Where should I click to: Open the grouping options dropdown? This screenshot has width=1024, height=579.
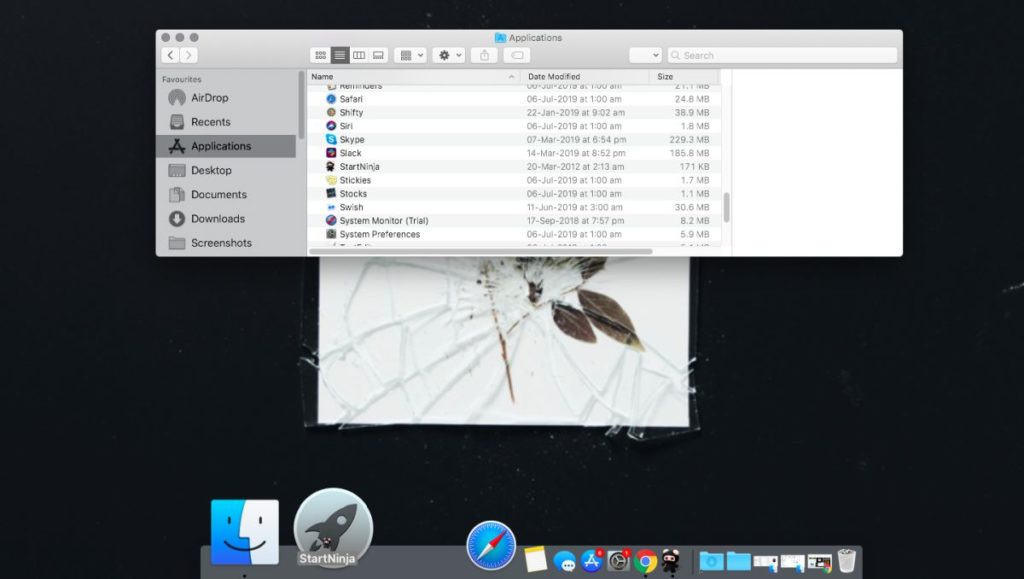tap(413, 55)
